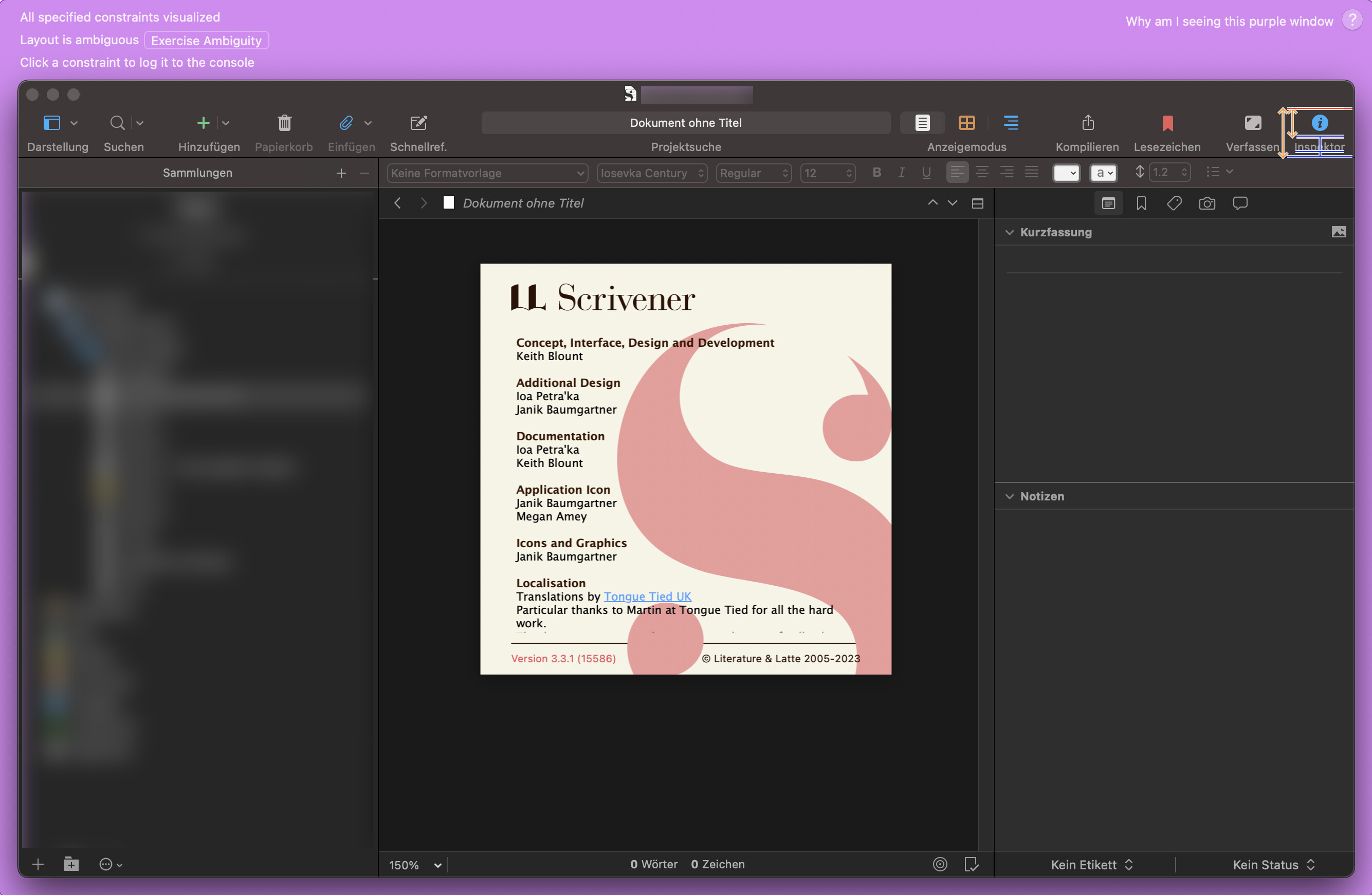
Task: Open the Bookmarks inspector tab
Action: tap(1141, 203)
